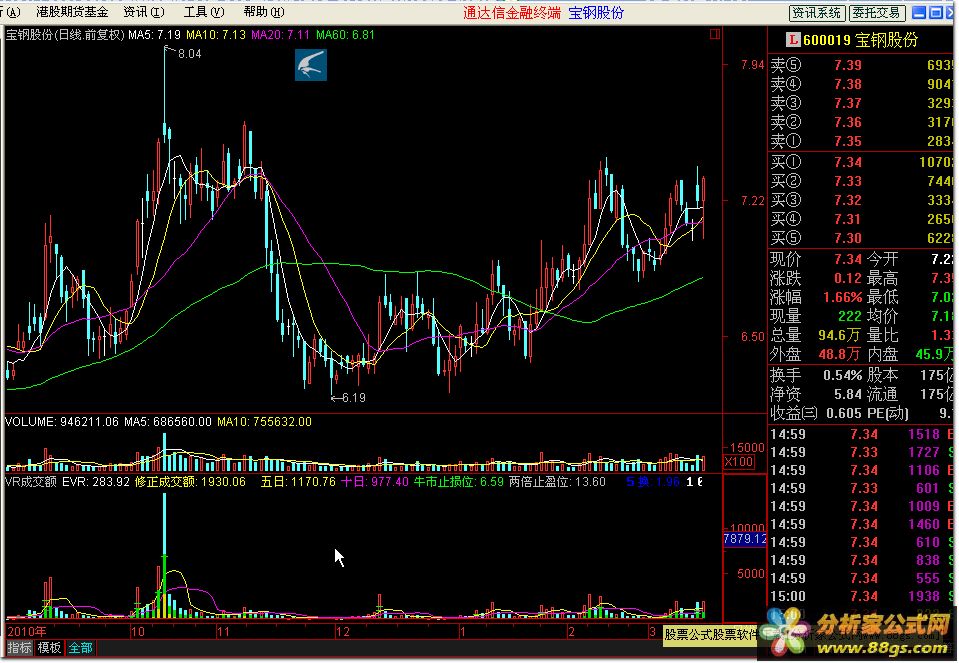Click the 通达信金融终端 title text
This screenshot has width=959, height=663.
pyautogui.click(x=511, y=12)
